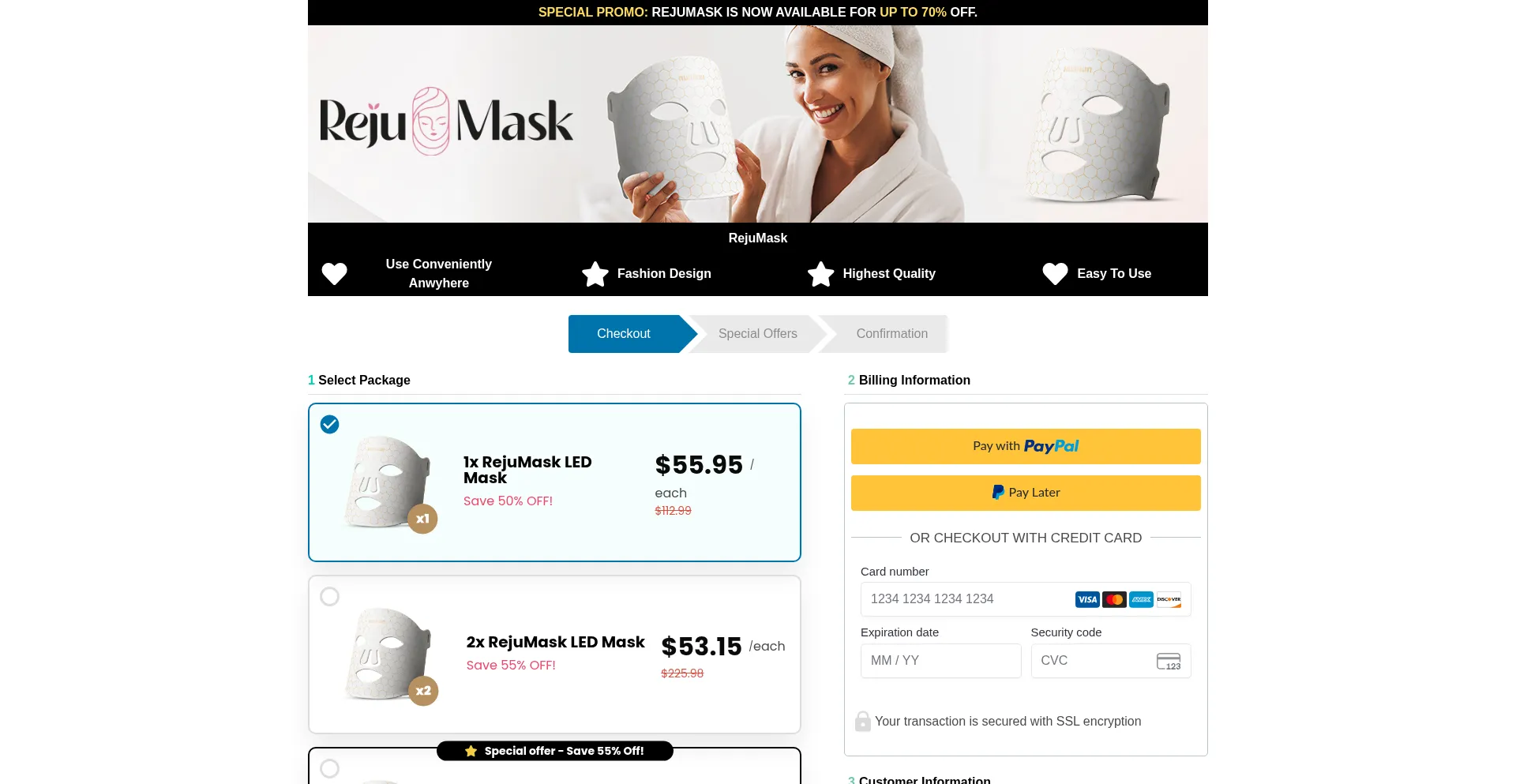Viewport: 1516px width, 784px height.
Task: Pay with PayPal button
Action: pyautogui.click(x=1026, y=446)
